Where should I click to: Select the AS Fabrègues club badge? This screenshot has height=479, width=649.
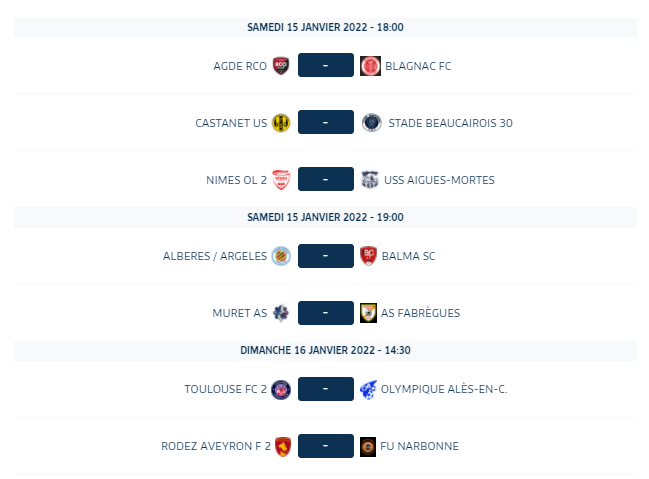tap(368, 313)
